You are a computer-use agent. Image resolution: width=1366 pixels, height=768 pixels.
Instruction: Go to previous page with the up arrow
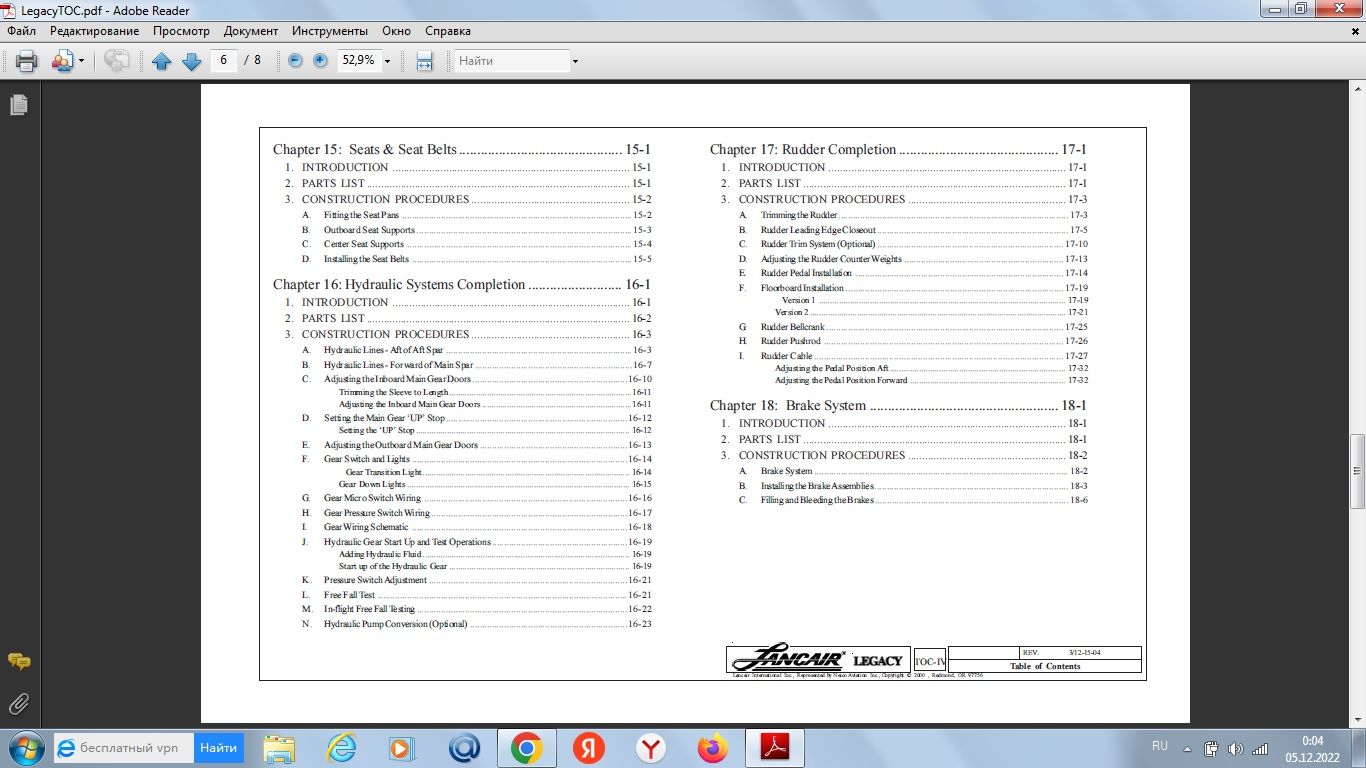click(162, 61)
